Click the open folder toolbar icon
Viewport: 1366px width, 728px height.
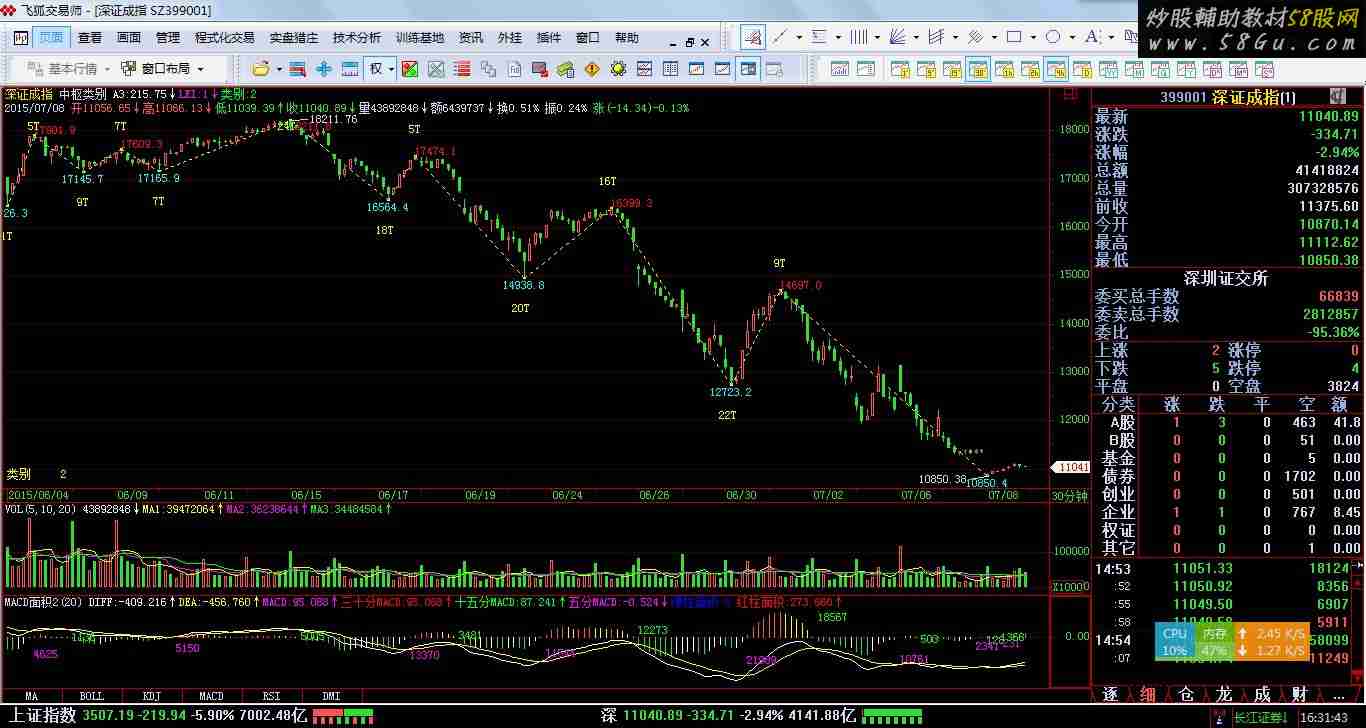261,69
